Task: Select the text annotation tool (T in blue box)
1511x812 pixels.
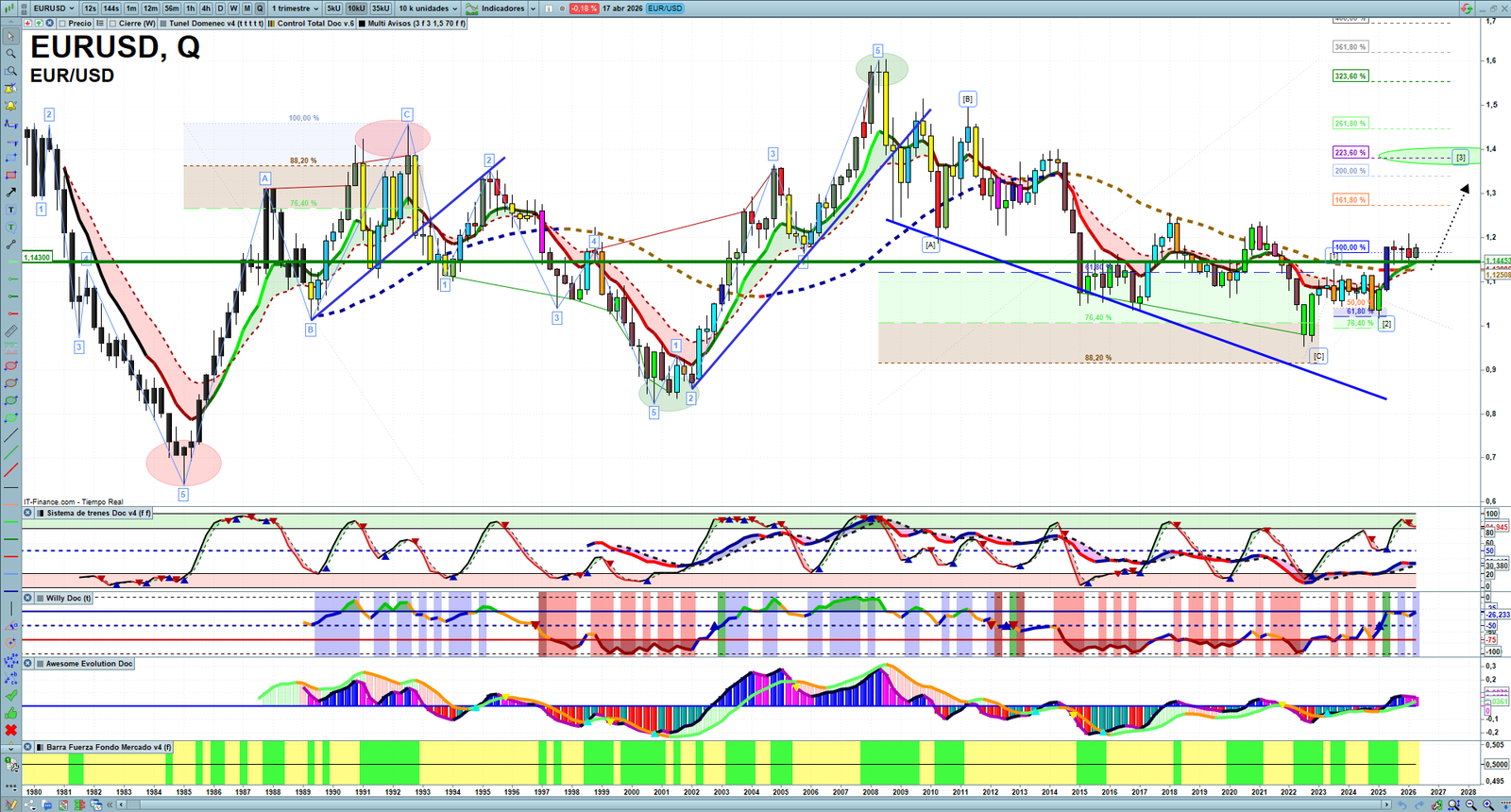Action: tap(11, 210)
